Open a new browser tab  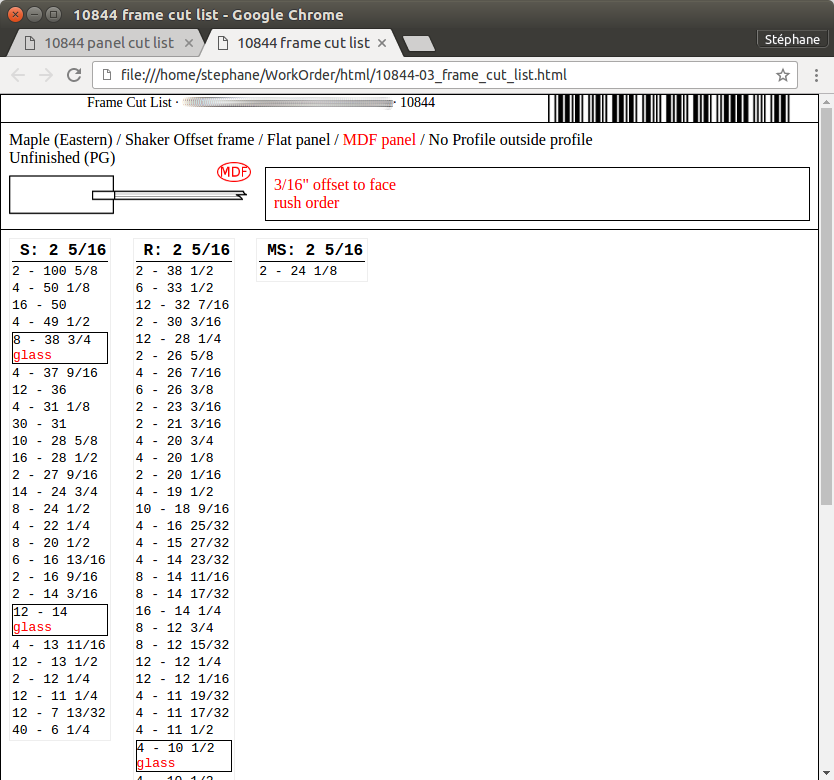pyautogui.click(x=417, y=43)
